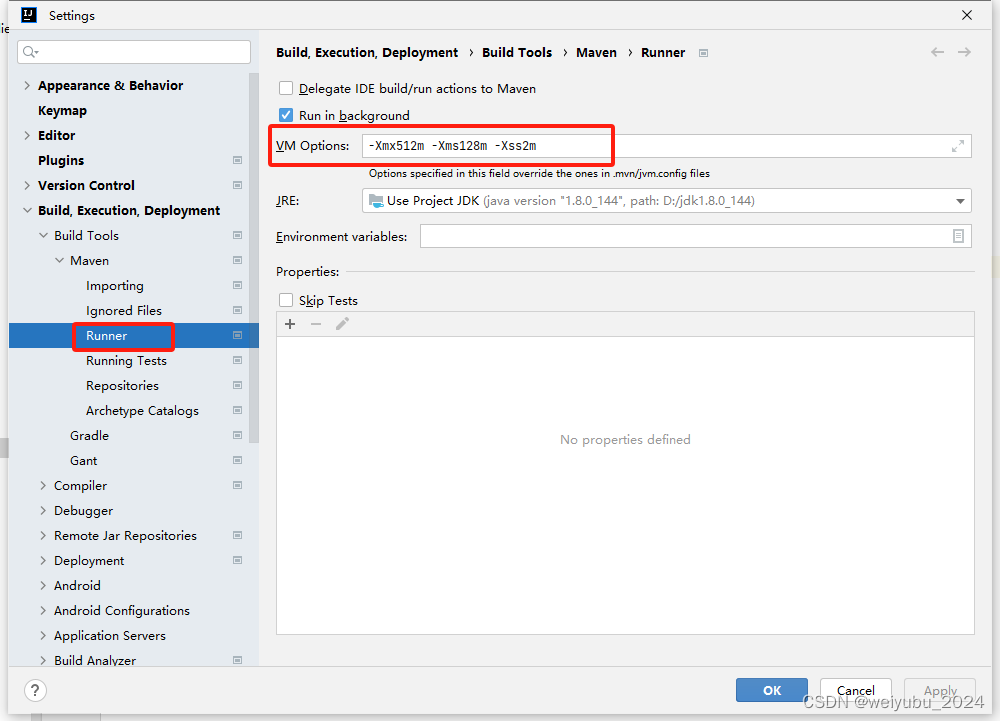Add a new Maven property with plus icon
This screenshot has height=721, width=1000.
point(289,323)
